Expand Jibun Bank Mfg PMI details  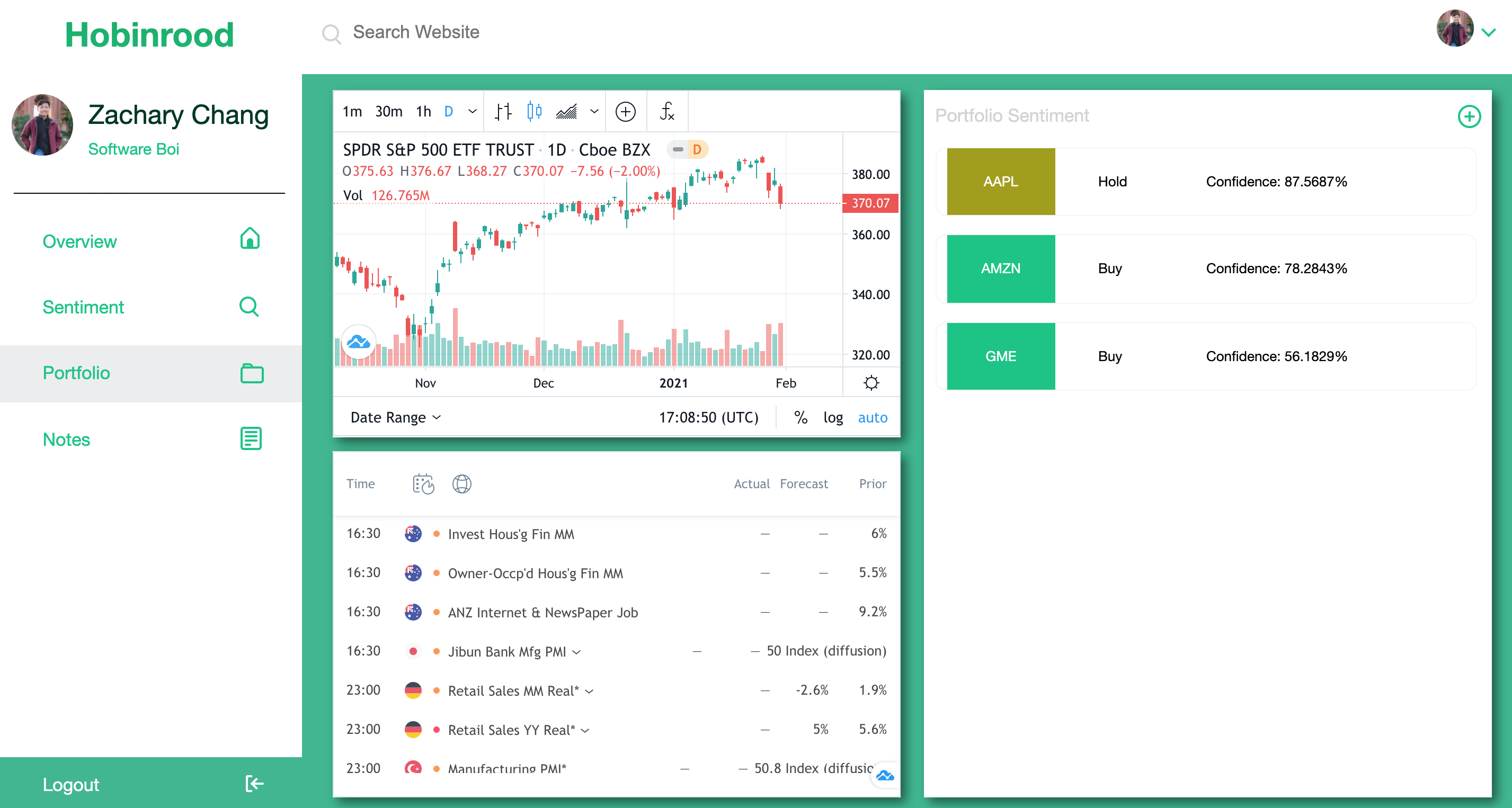click(x=576, y=652)
